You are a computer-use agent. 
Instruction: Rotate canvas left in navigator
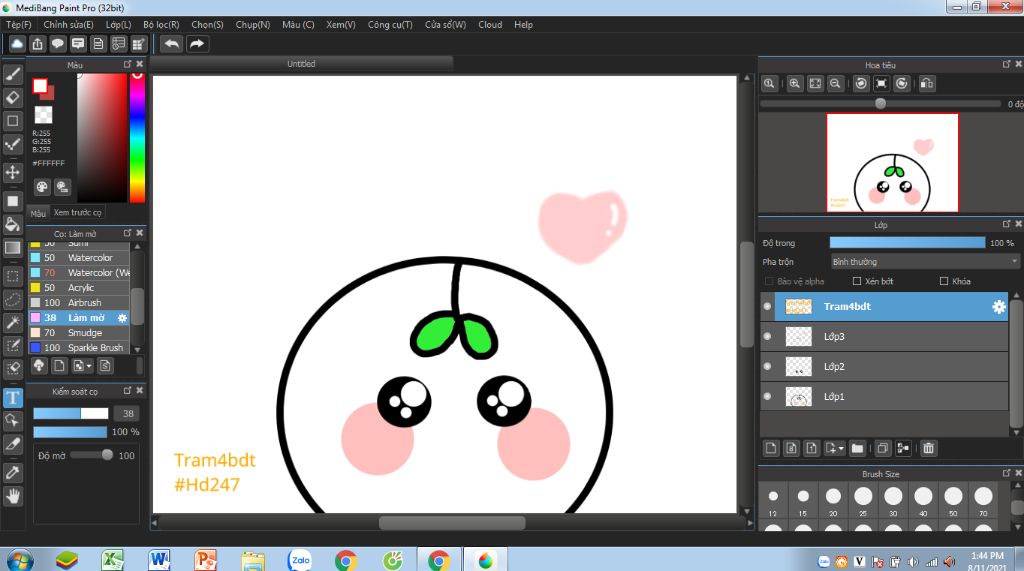861,84
